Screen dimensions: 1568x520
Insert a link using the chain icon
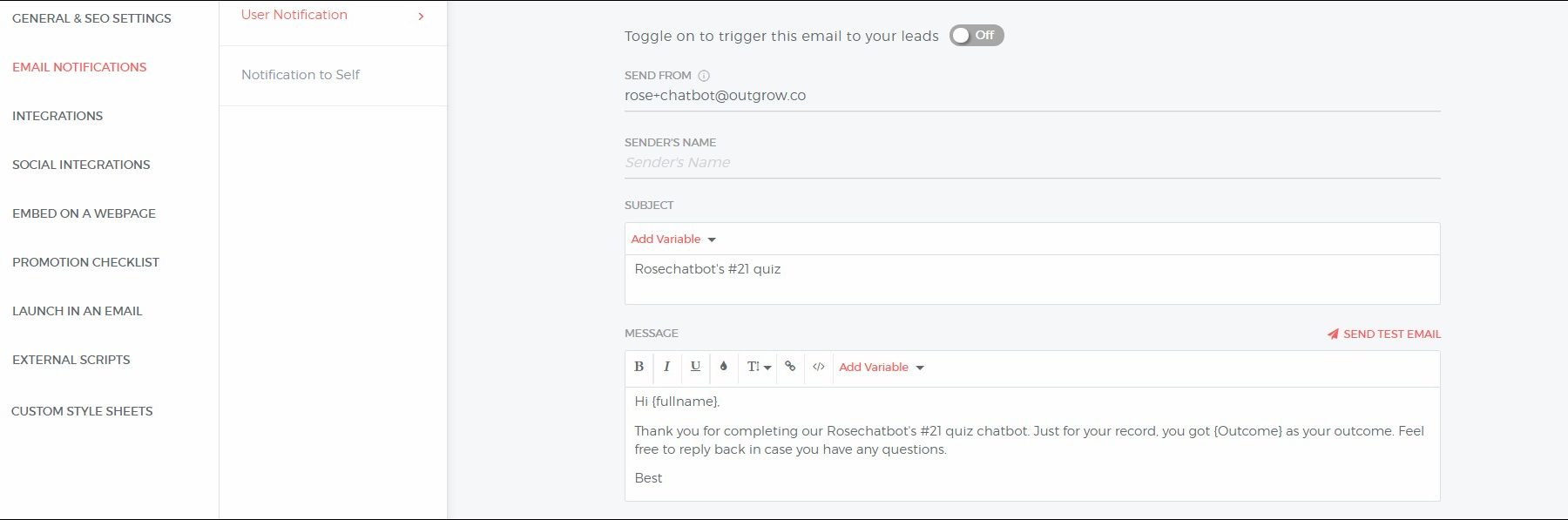tap(790, 367)
